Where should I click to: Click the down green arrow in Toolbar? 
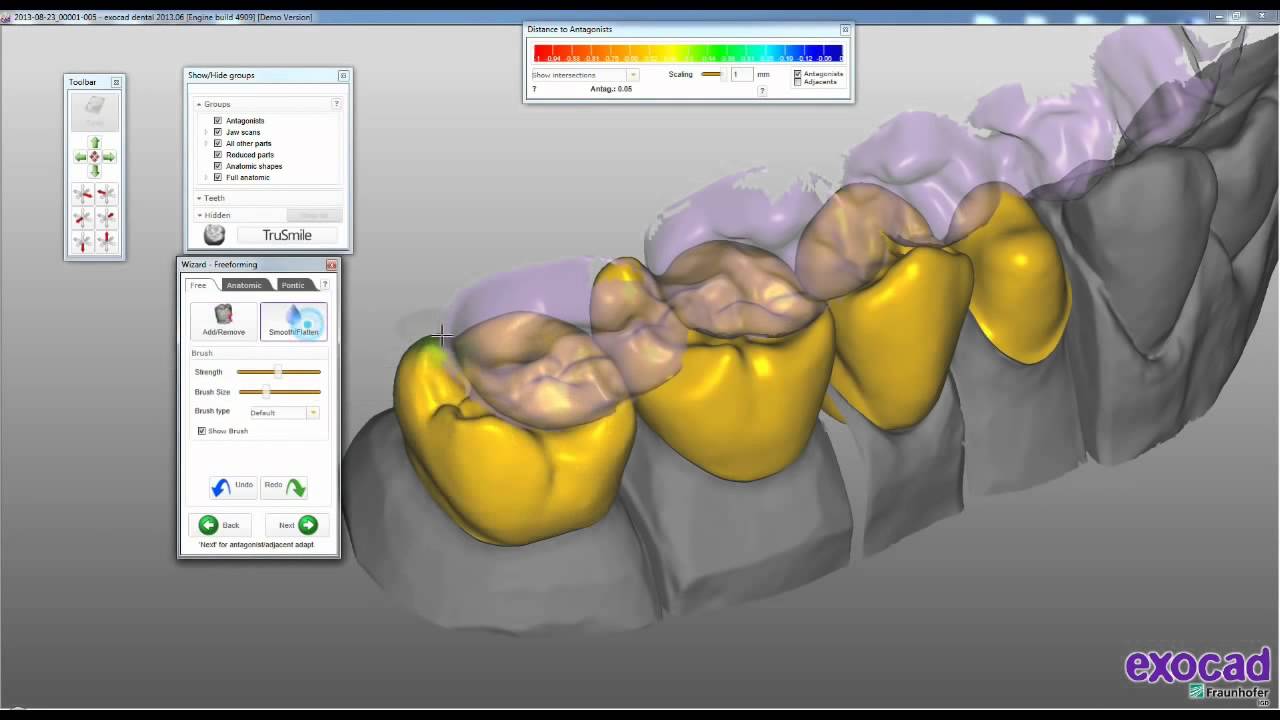click(94, 171)
